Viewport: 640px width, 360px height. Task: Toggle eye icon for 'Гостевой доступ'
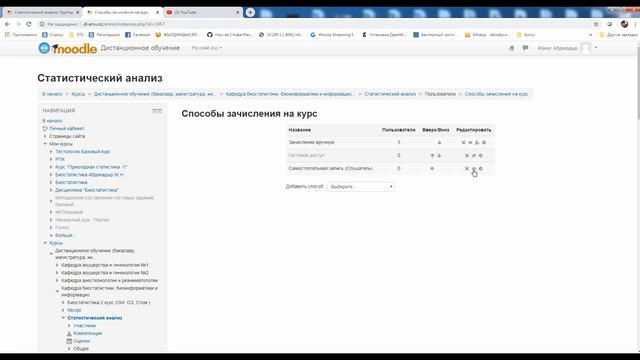point(474,156)
